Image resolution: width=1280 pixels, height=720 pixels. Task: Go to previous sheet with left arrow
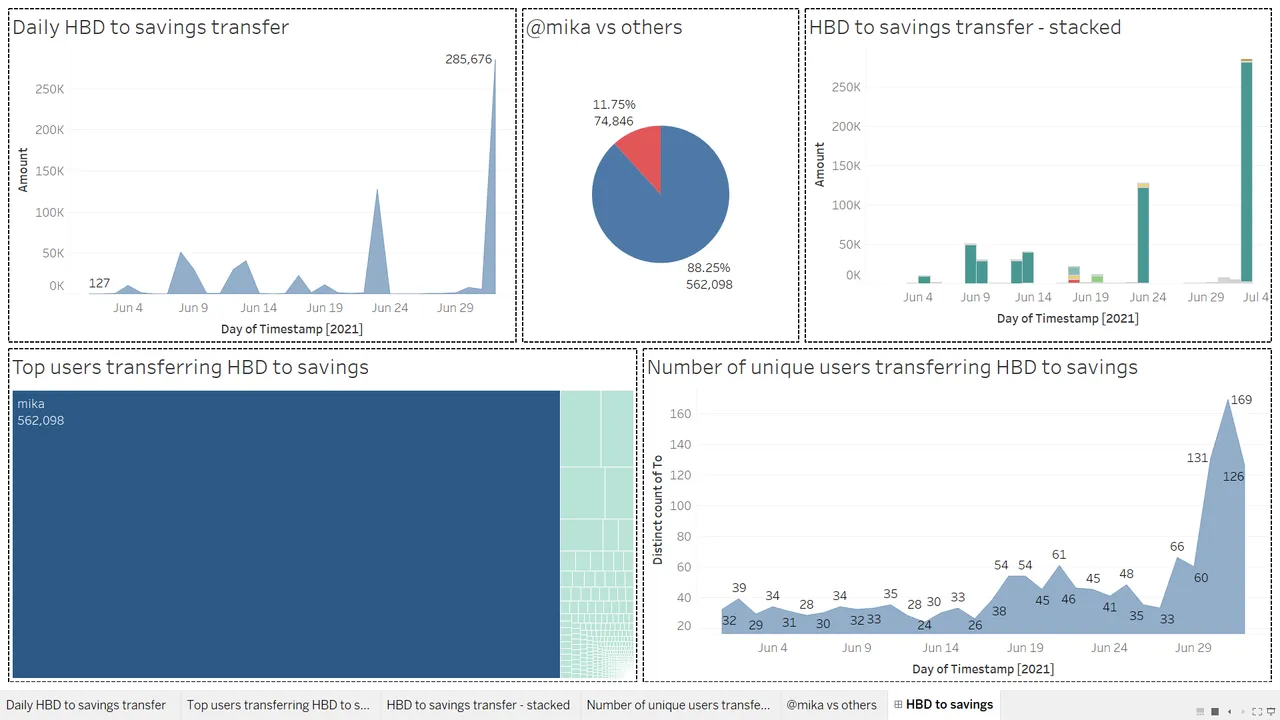click(1229, 712)
